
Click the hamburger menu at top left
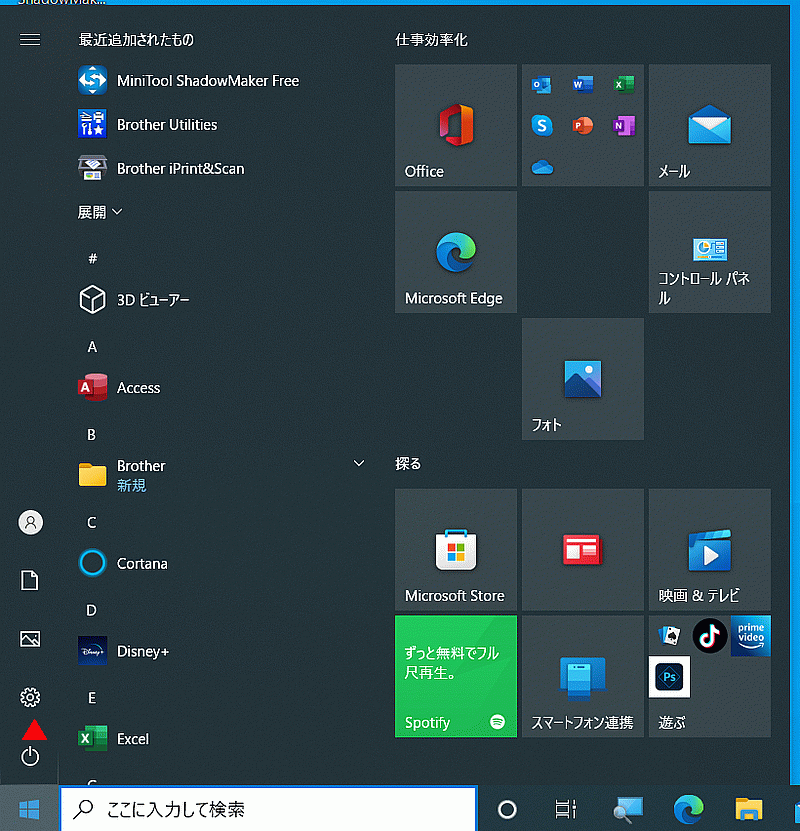click(x=30, y=40)
